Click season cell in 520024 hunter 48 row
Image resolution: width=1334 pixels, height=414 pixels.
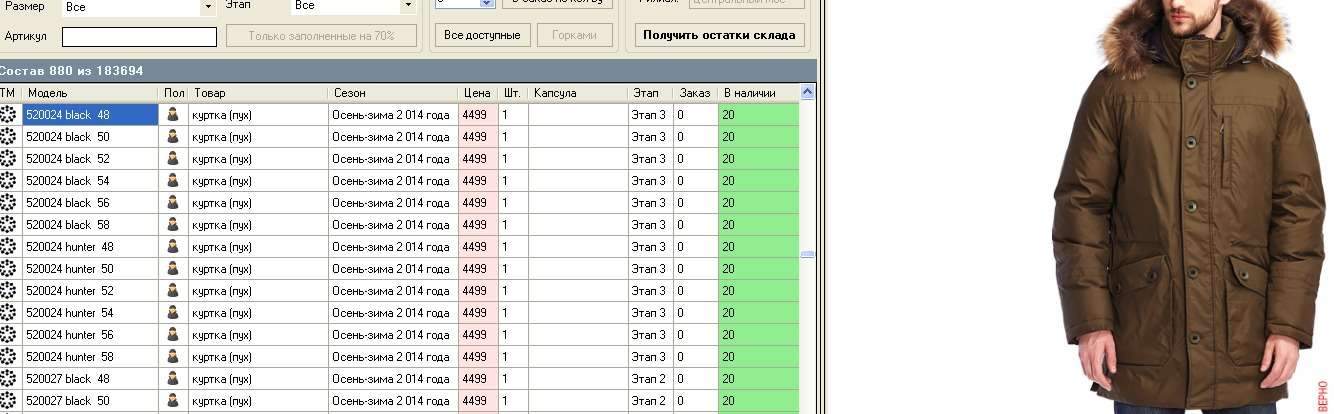point(393,247)
